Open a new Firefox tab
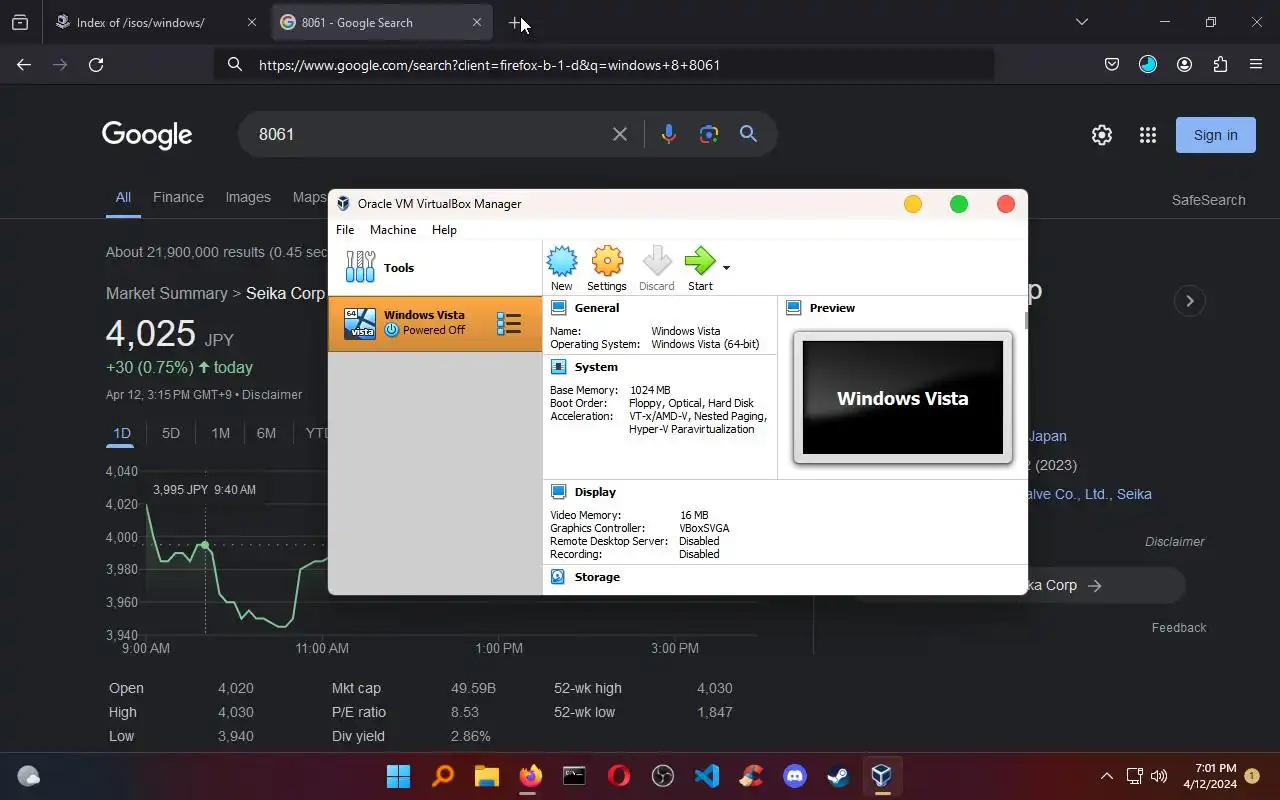The height and width of the screenshot is (800, 1280). tap(516, 22)
